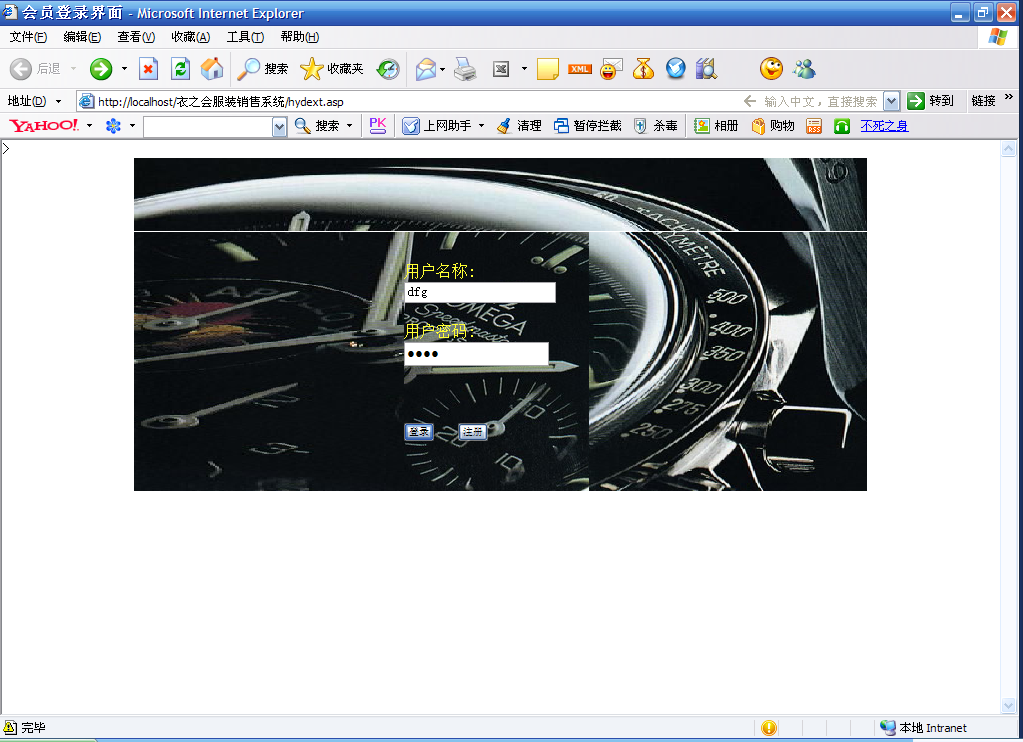1023x742 pixels.
Task: Click the Yahoo! logo in toolbar
Action: (44, 125)
